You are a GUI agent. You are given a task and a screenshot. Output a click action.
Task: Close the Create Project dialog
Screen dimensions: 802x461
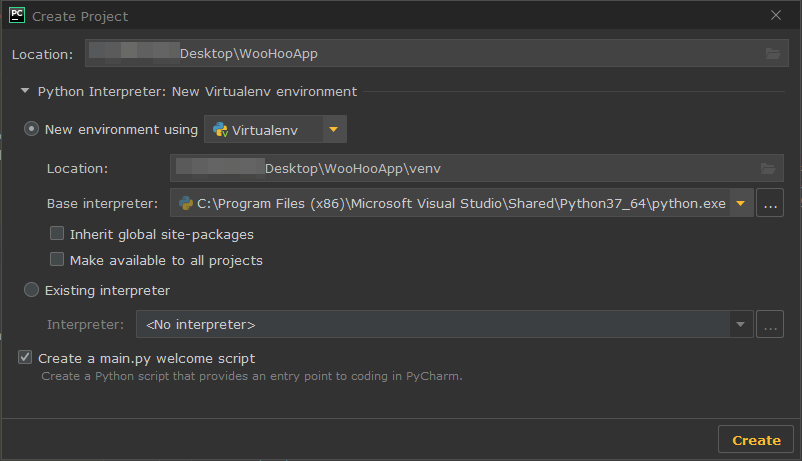776,15
